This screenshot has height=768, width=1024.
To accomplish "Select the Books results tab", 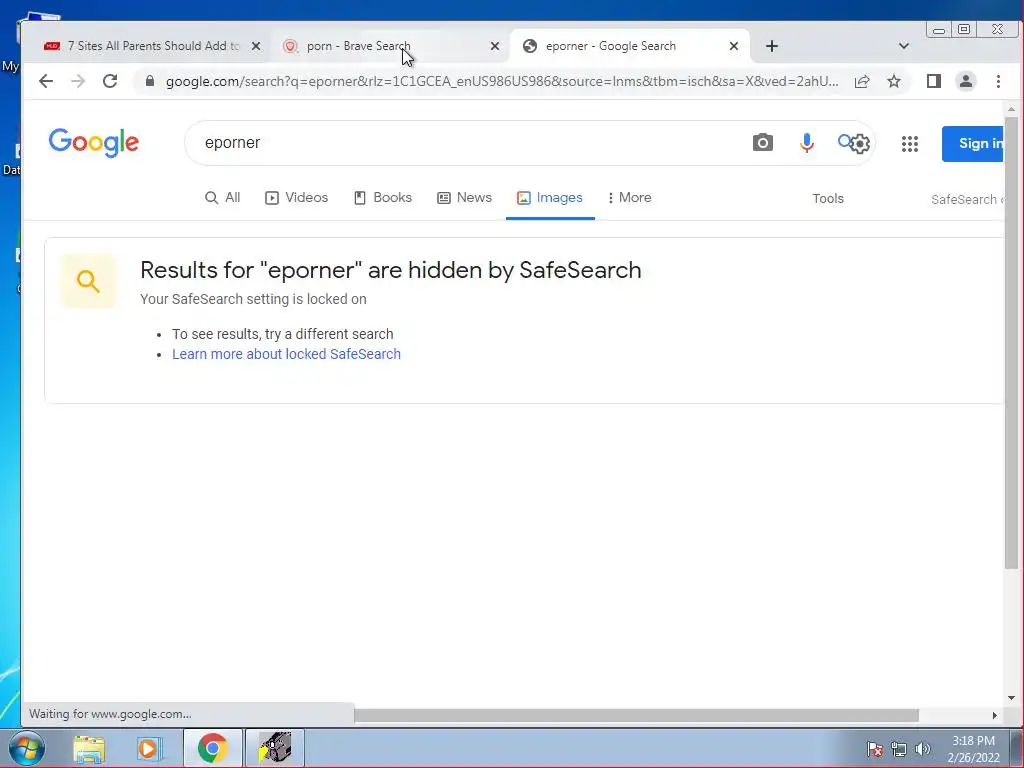I will coord(383,197).
